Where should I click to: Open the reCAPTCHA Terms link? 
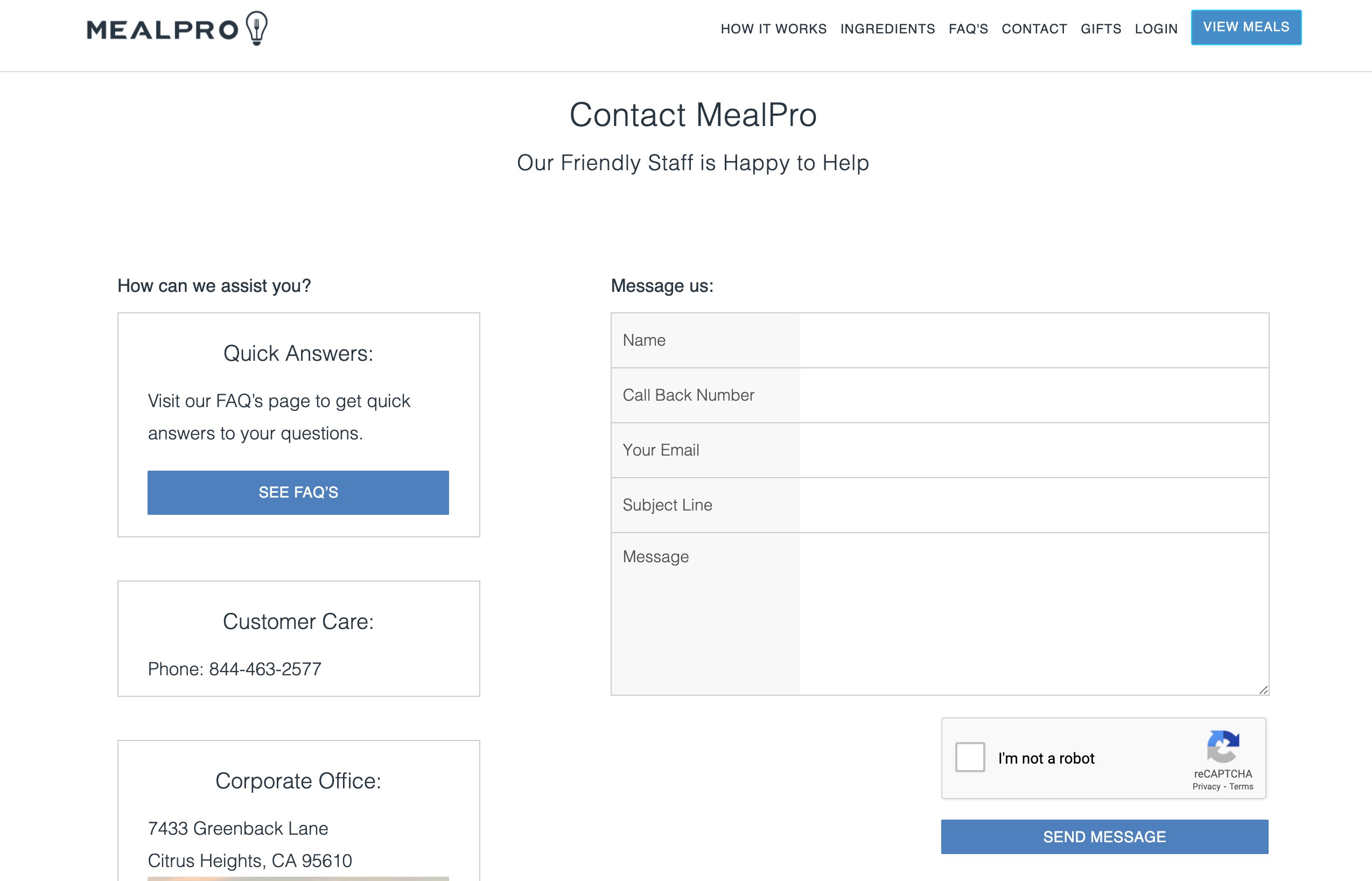tap(1241, 787)
